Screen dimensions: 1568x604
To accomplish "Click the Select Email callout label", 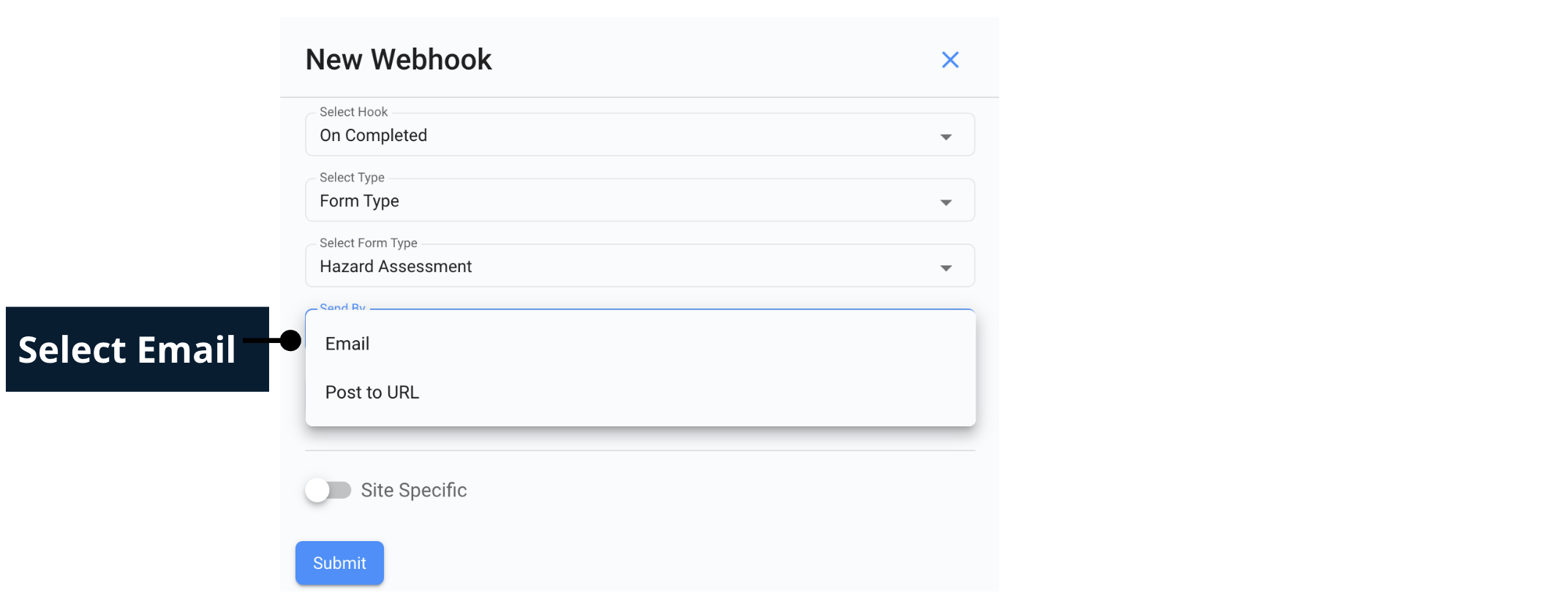I will coord(126,350).
